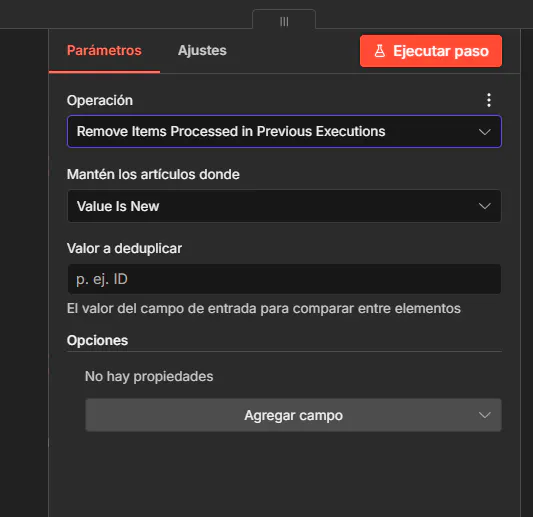Open the Mantén los artículos donde dropdown
This screenshot has width=533, height=517.
click(284, 206)
